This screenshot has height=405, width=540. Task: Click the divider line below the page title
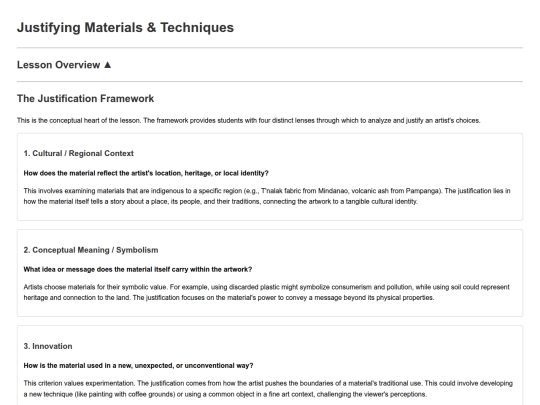[x=270, y=48]
